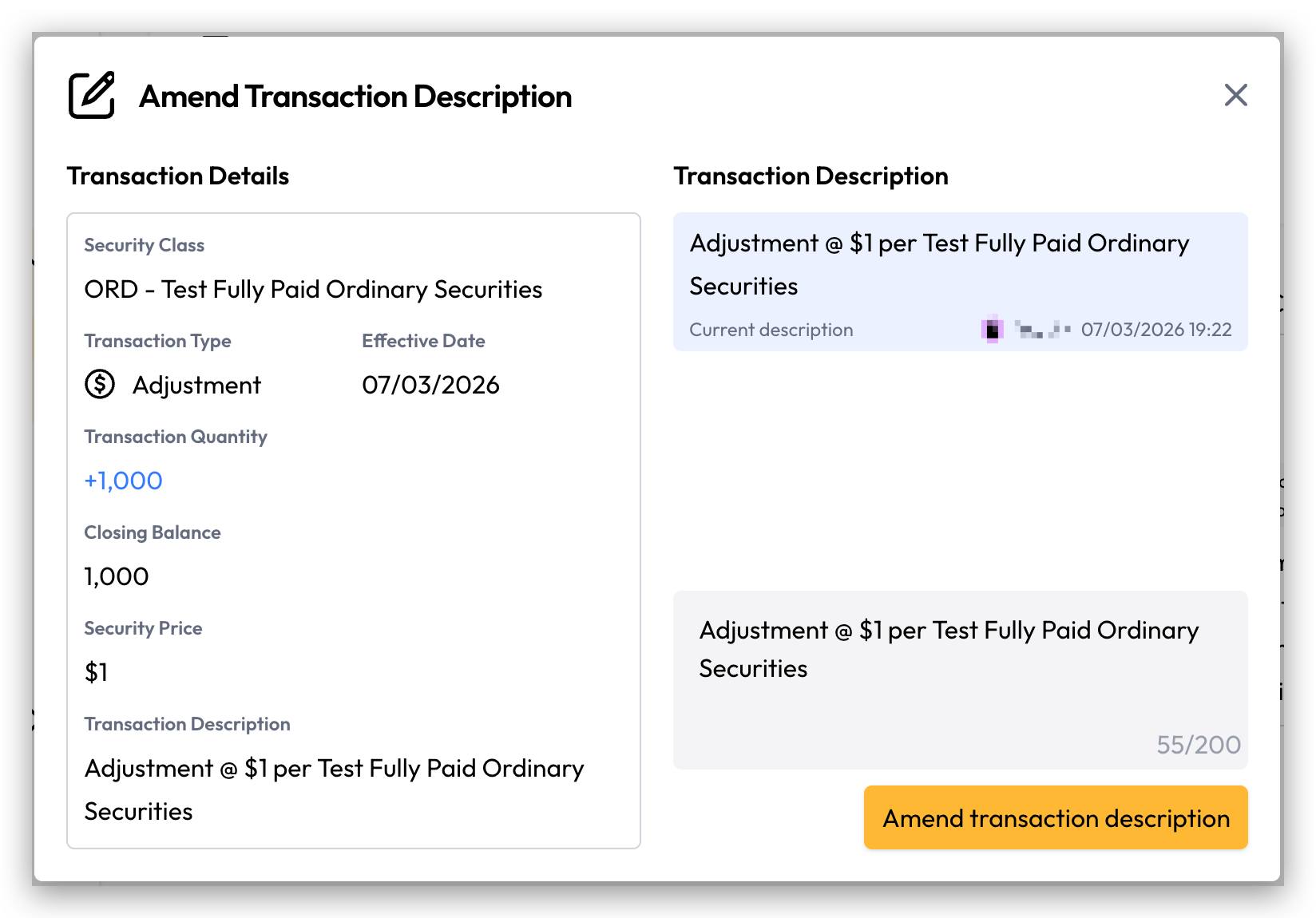This screenshot has height=918, width=1316.
Task: Click the user avatar in current description
Action: click(992, 330)
